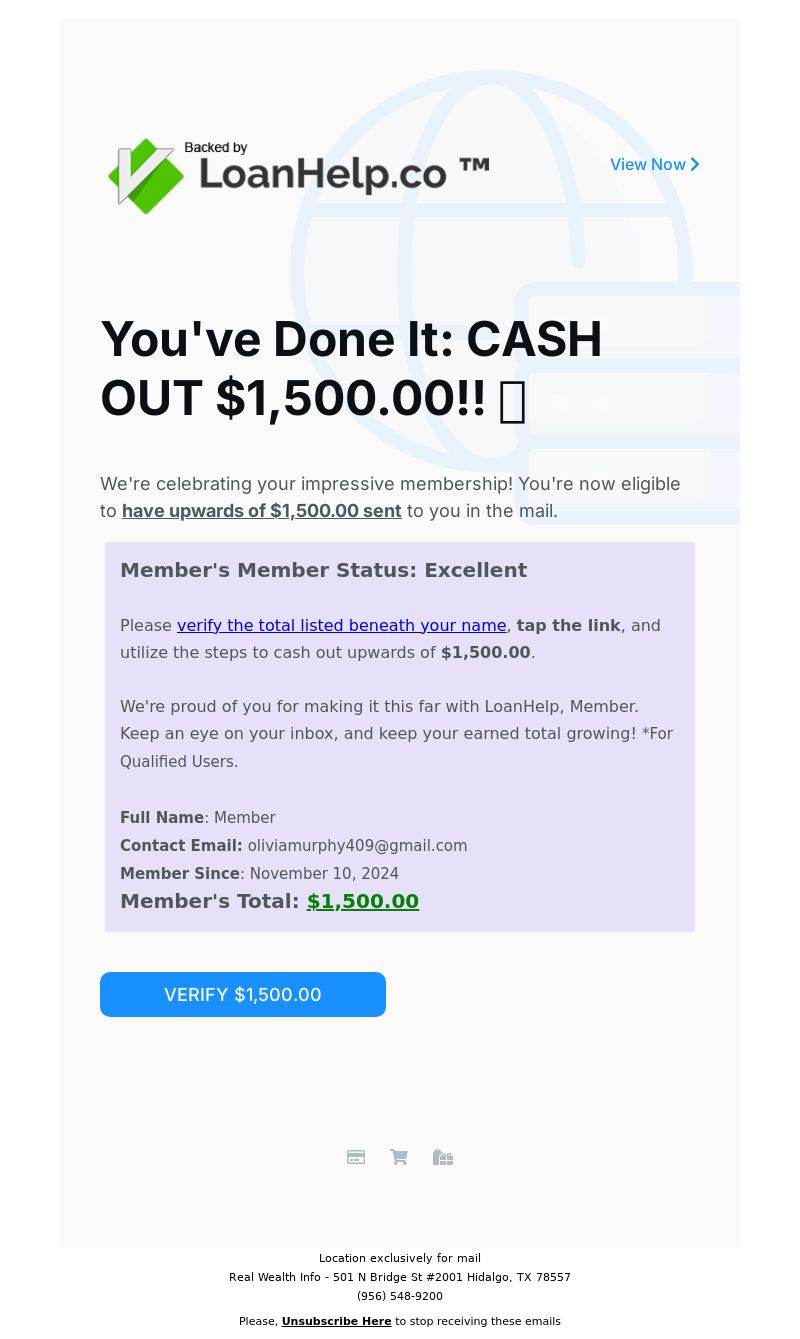Viewport: 800px width, 1339px height.
Task: Click the gifts icon in footer
Action: tap(443, 1157)
